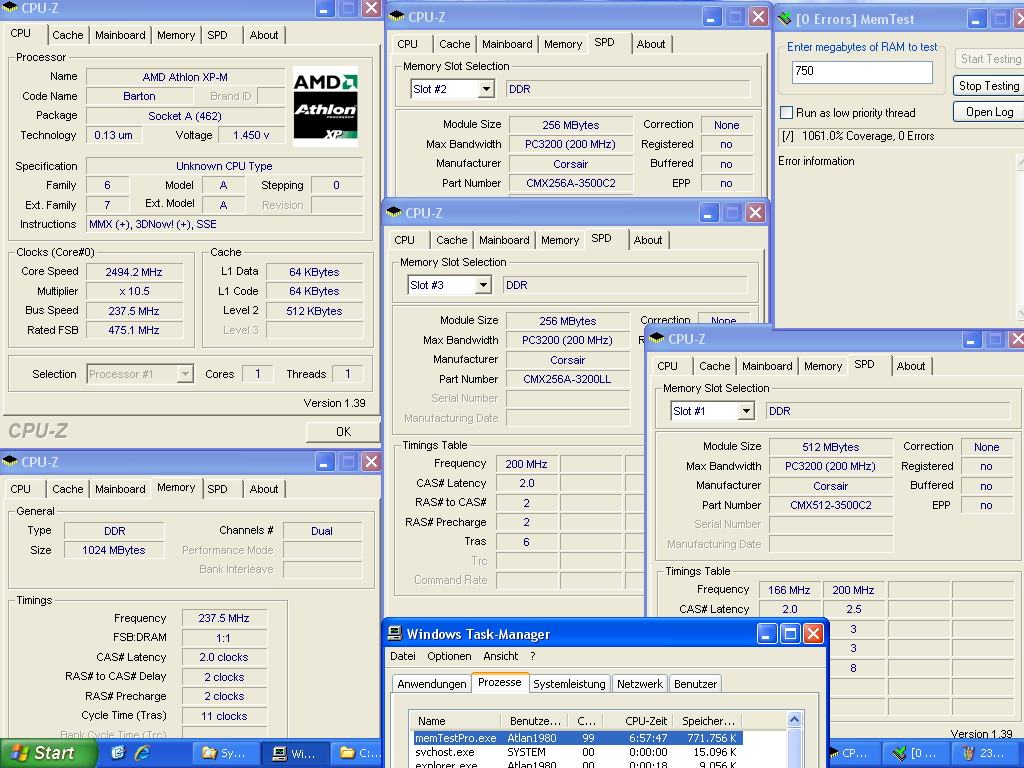Viewport: 1024px width, 768px height.
Task: Maximize the Windows Task-Manager window
Action: pyautogui.click(x=790, y=633)
